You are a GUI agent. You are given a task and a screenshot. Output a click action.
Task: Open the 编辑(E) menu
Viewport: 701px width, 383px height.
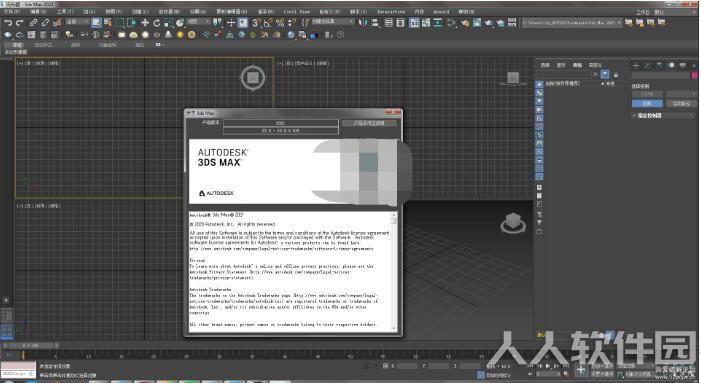38,12
